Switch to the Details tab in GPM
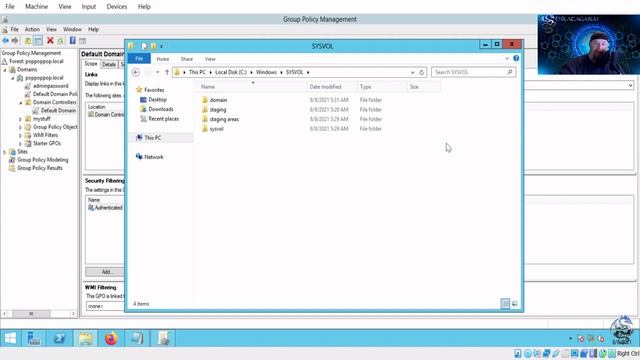The width and height of the screenshot is (640, 360). click(109, 64)
